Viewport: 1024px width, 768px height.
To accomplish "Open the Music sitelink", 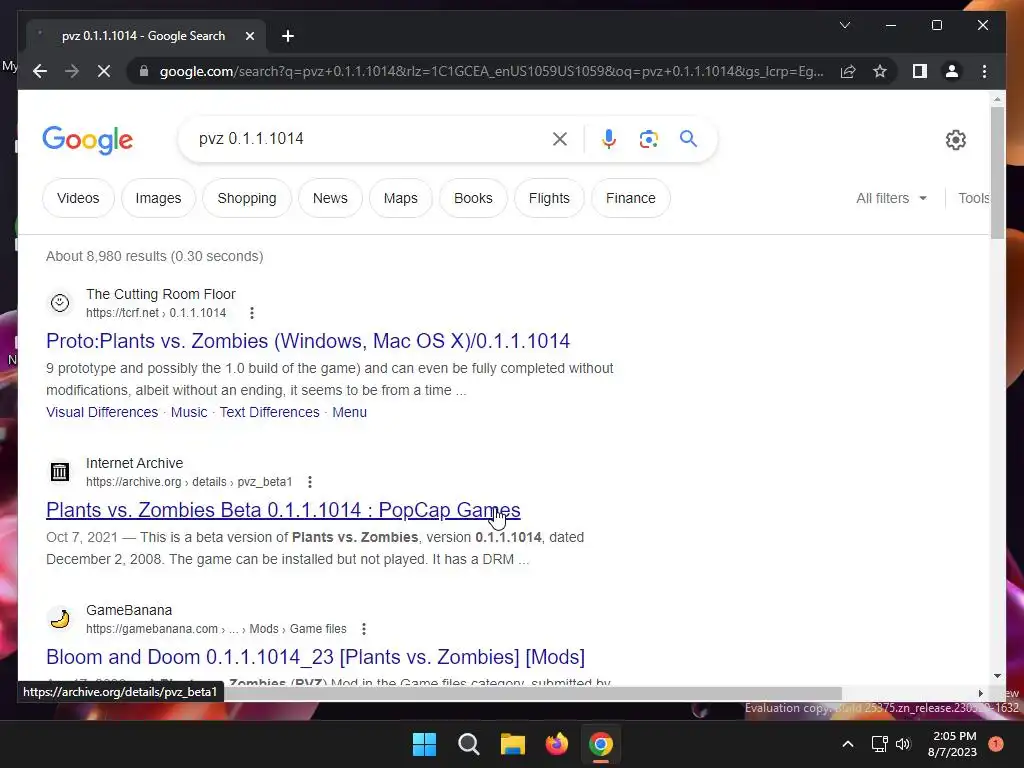I will (189, 412).
